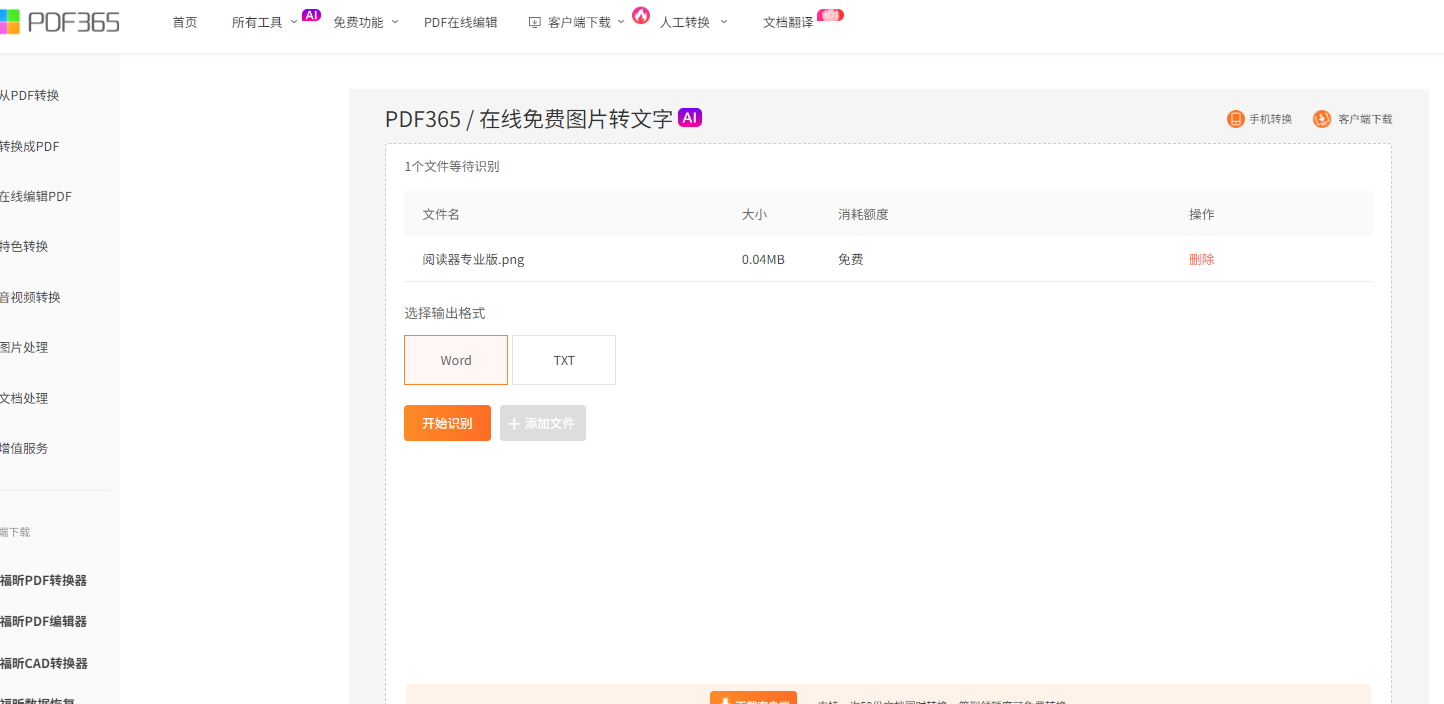Click the phone icon for 手机转换
1444x704 pixels.
(x=1235, y=119)
